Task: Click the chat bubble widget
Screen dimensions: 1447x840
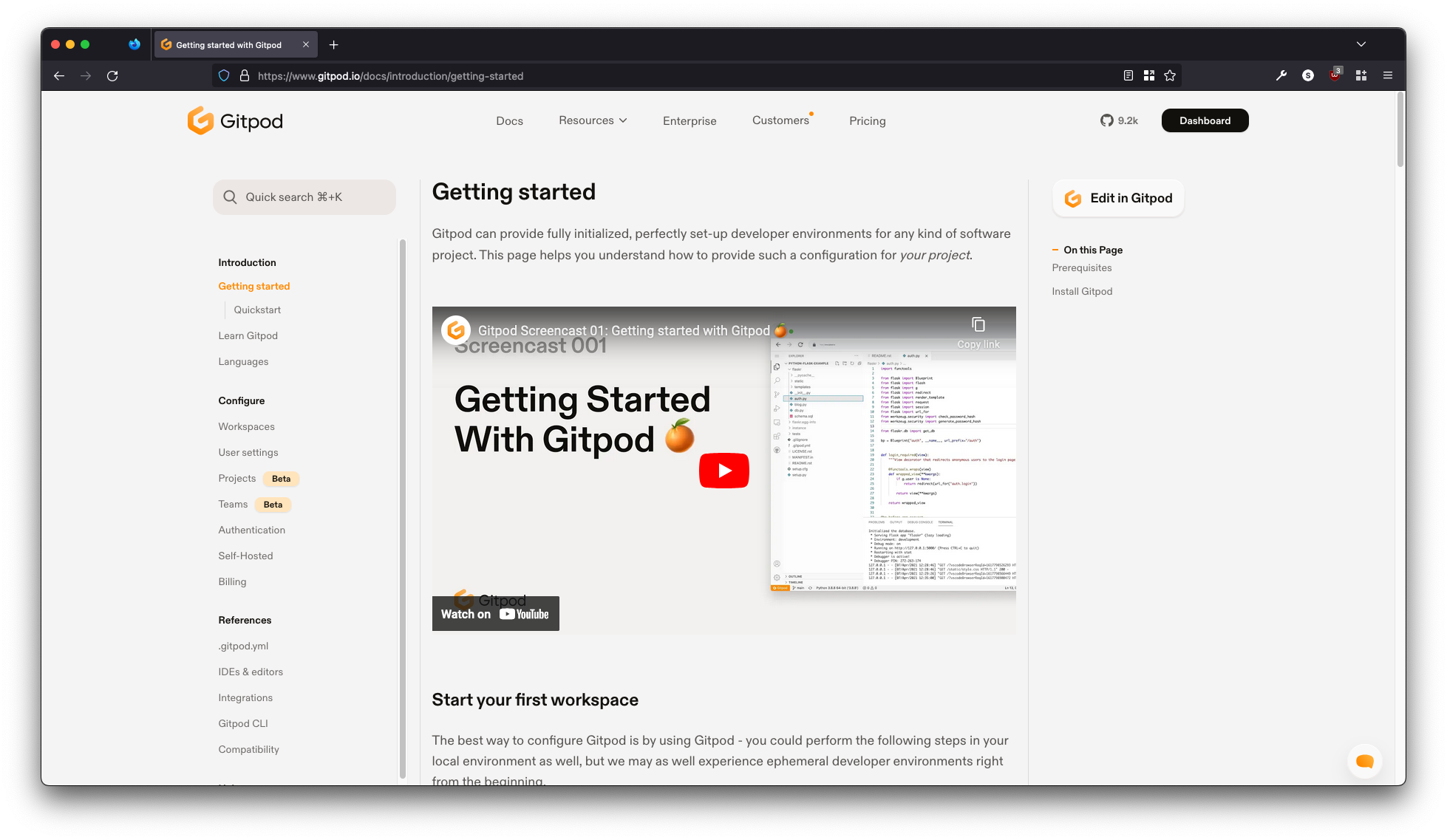Action: (1364, 760)
